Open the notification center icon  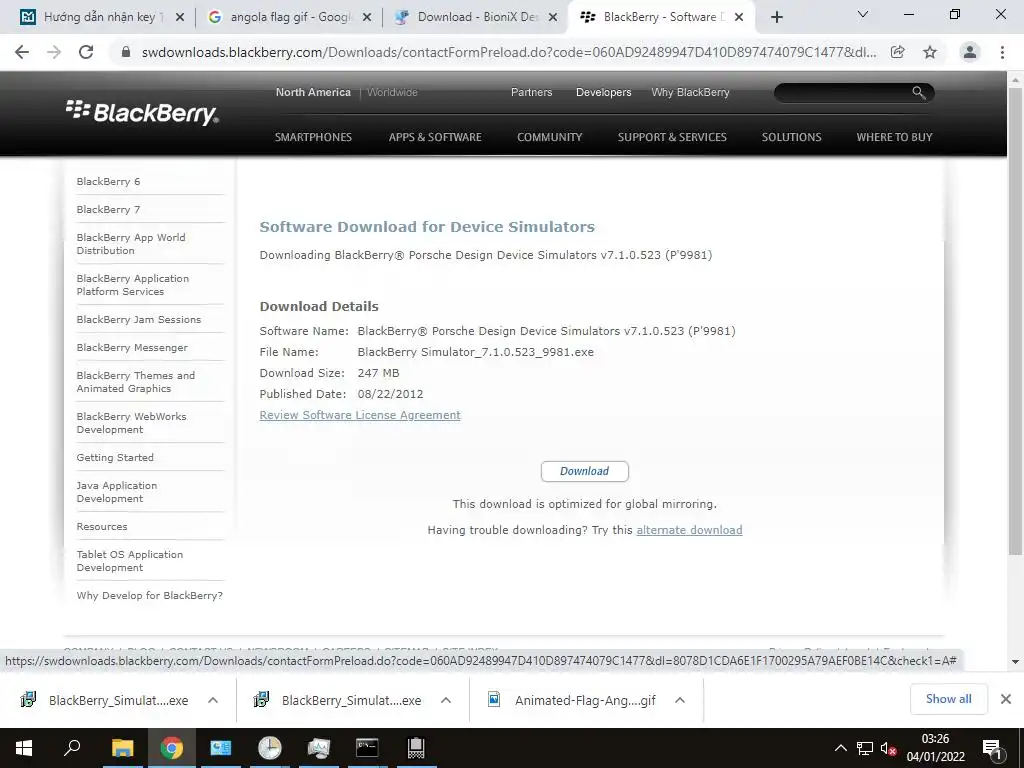(992, 748)
